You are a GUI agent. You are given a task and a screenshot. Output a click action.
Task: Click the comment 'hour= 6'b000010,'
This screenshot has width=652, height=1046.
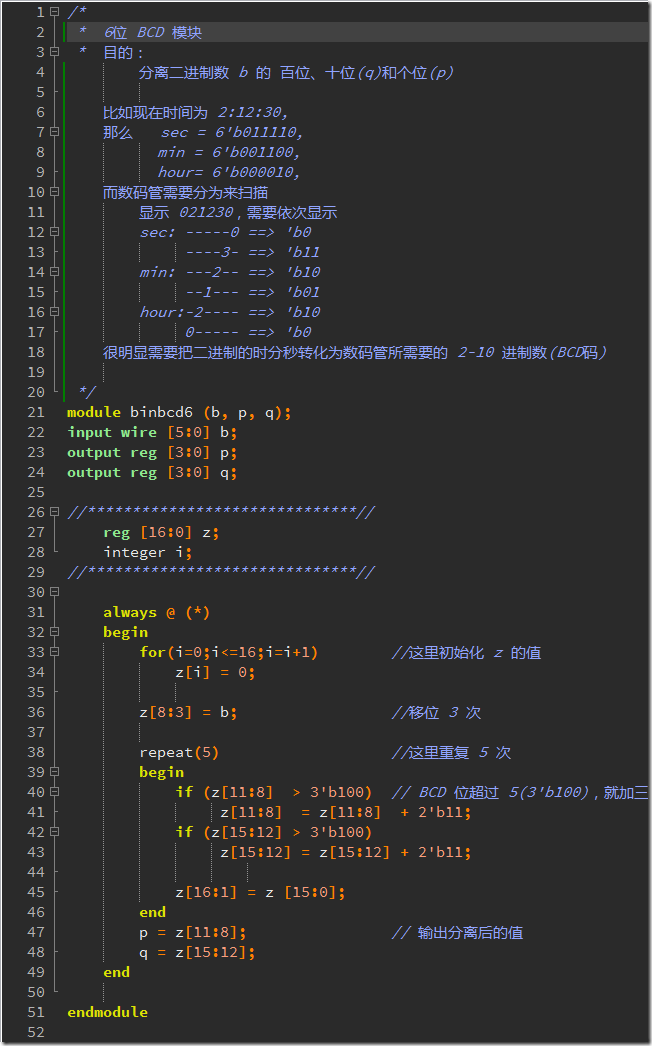[x=228, y=172]
